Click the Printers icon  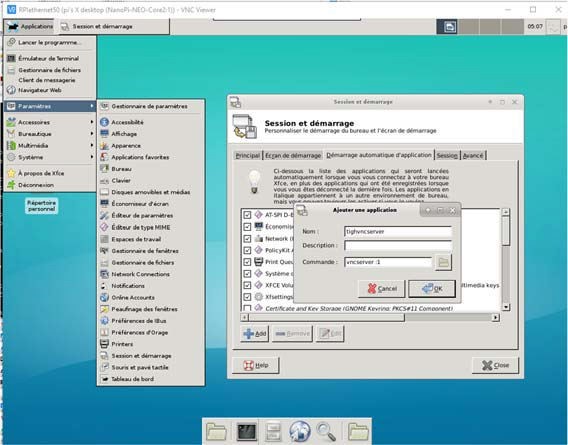[x=104, y=344]
